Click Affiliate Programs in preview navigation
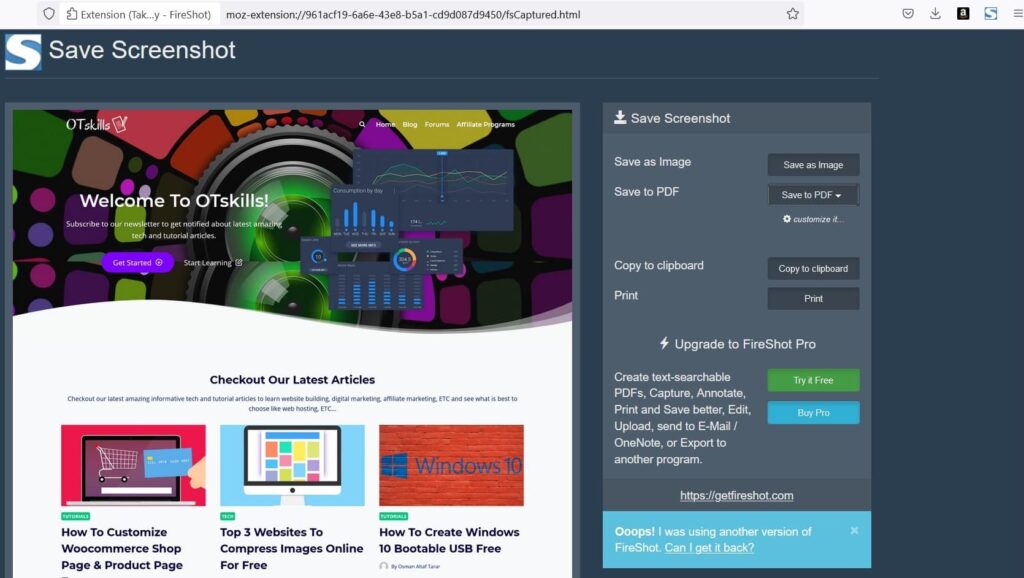The width and height of the screenshot is (1024, 578). pos(486,124)
